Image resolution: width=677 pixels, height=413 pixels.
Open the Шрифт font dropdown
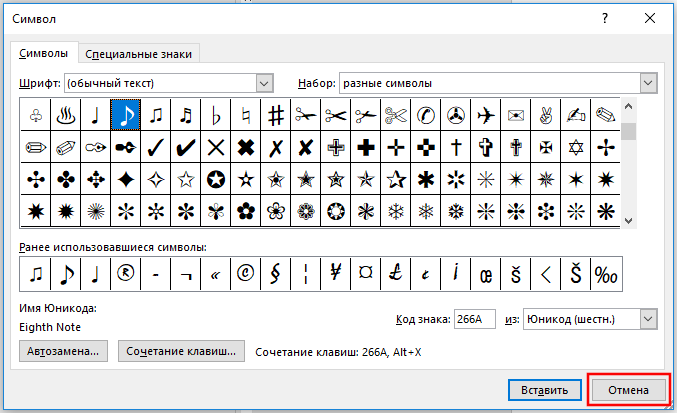pyautogui.click(x=264, y=83)
